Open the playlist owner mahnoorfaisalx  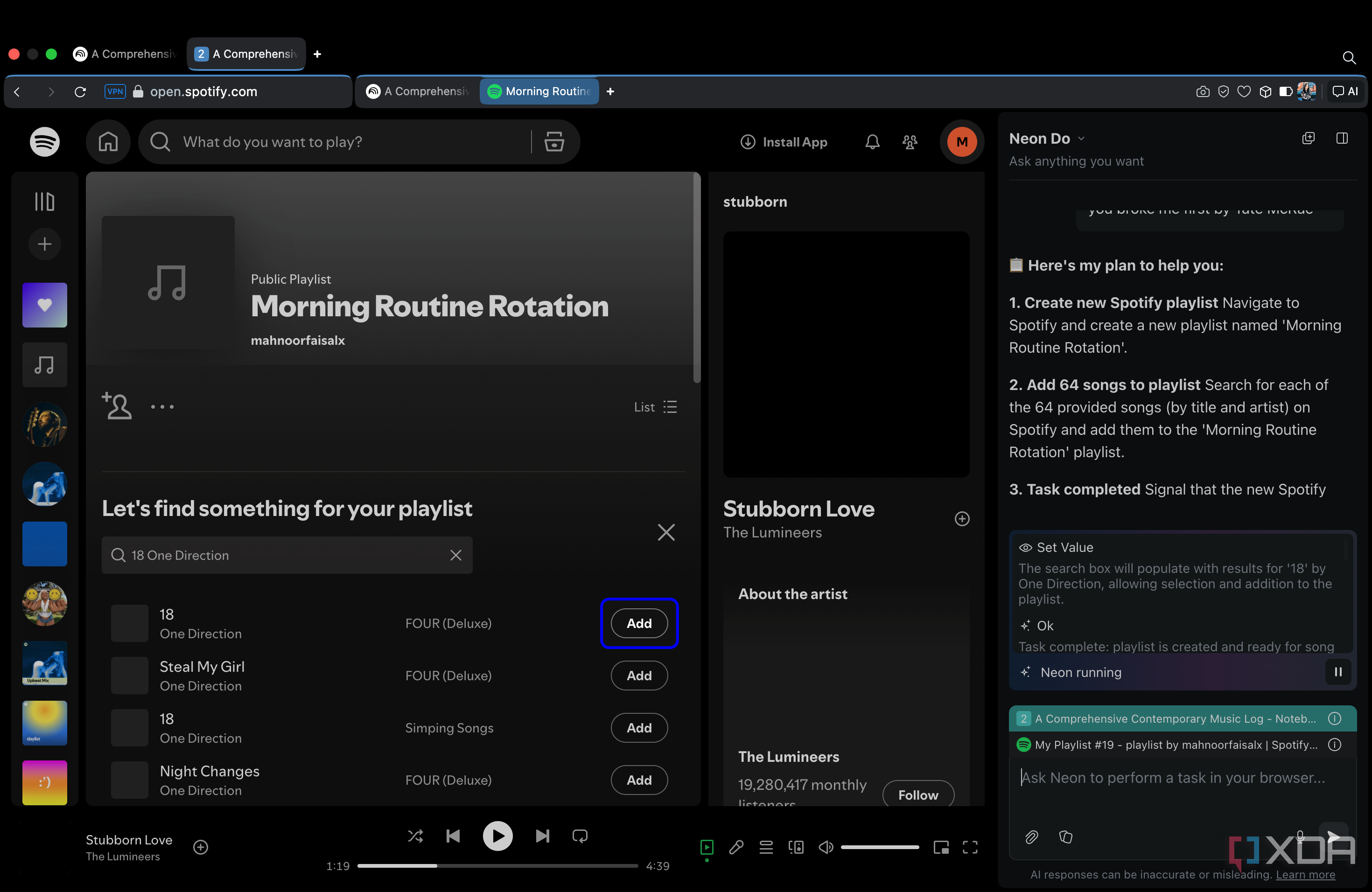click(297, 341)
